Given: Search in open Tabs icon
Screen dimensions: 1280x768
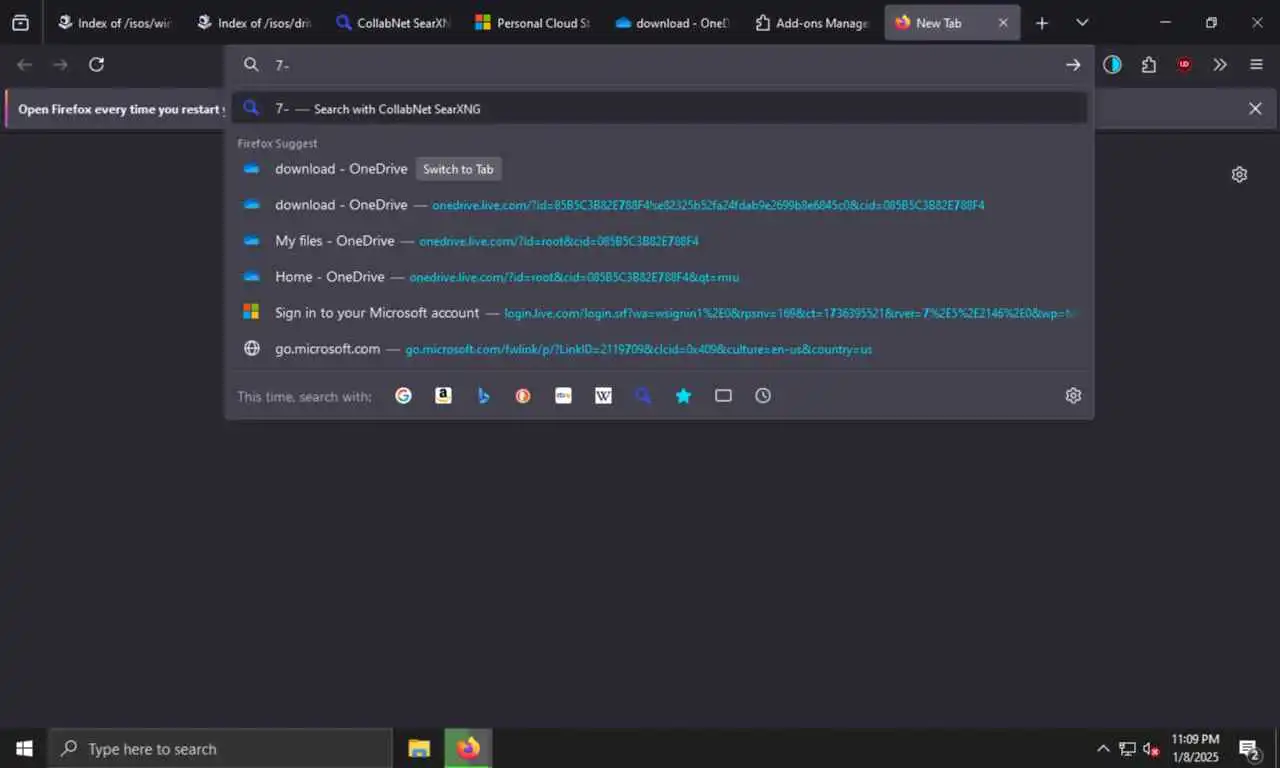Looking at the screenshot, I should [723, 396].
